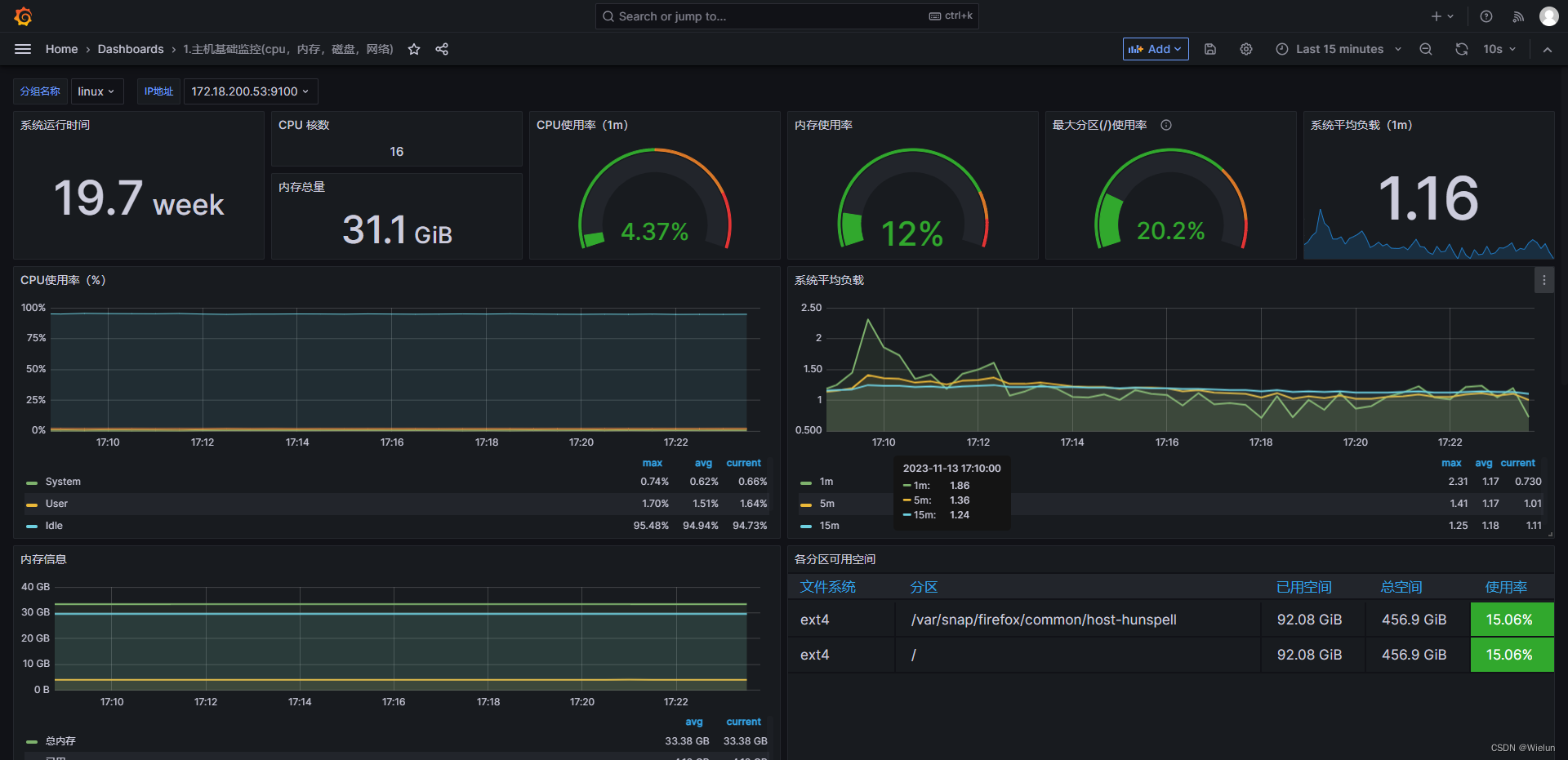
Task: Sort table by 文件系统 column header
Action: tap(828, 587)
